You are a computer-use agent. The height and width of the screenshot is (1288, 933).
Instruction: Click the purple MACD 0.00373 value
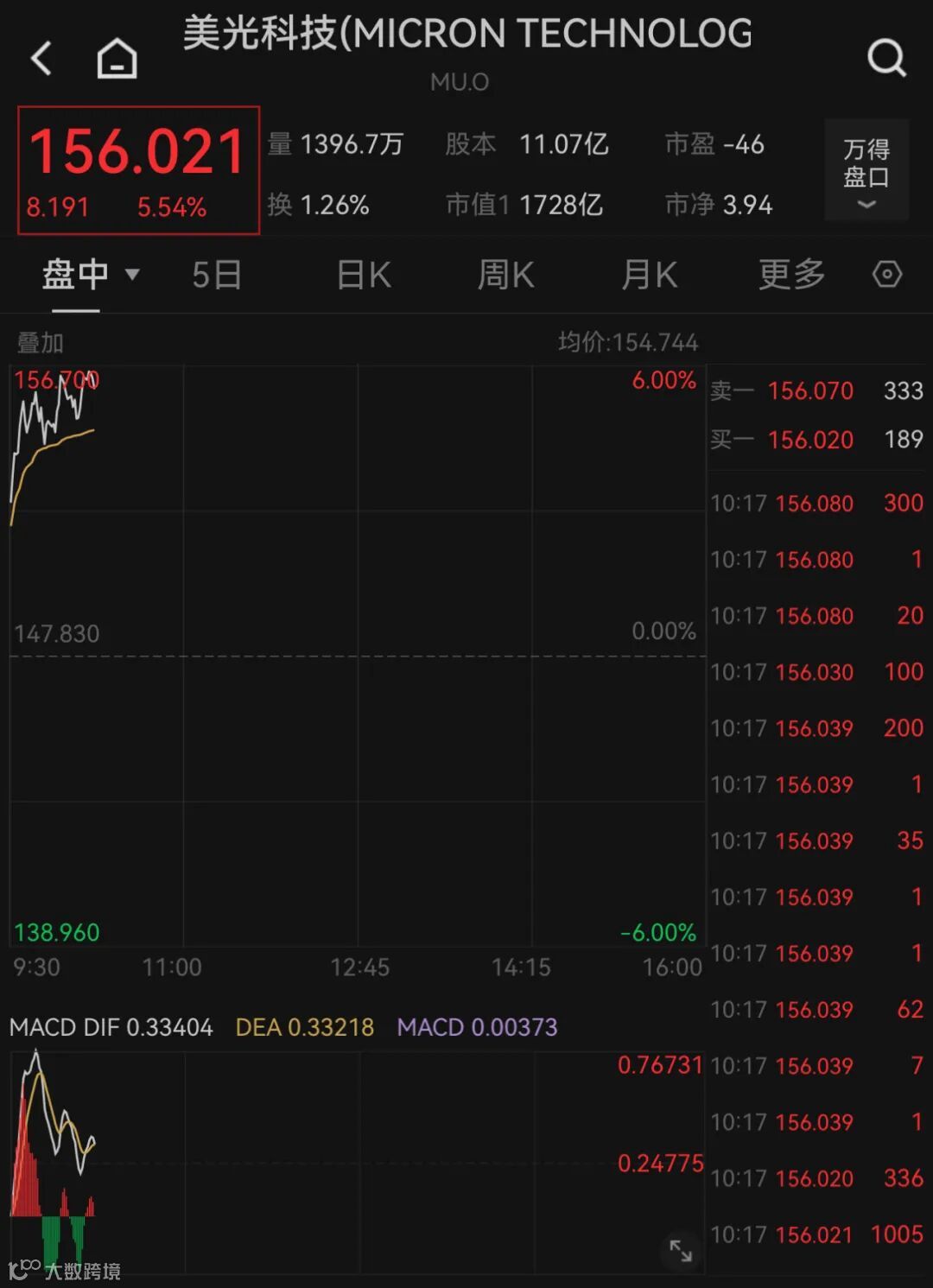tap(477, 1027)
